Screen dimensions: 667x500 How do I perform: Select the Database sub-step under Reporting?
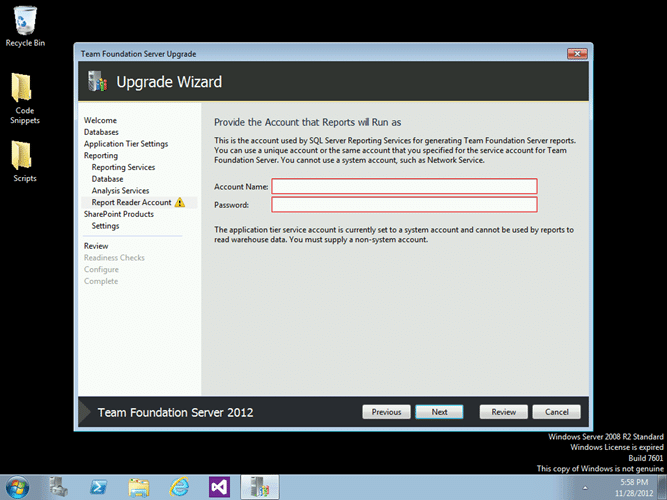(x=107, y=179)
